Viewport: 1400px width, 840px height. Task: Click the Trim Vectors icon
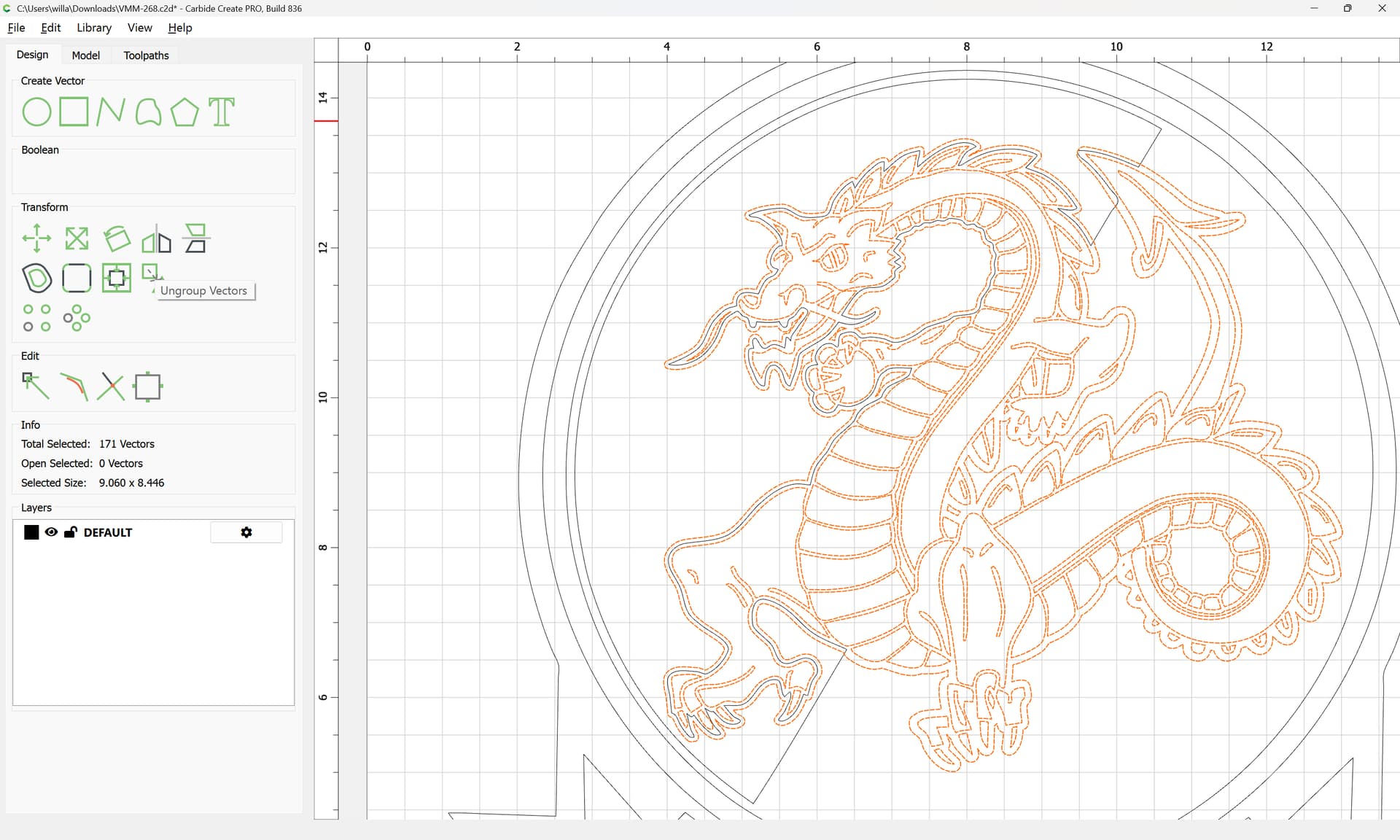click(110, 386)
